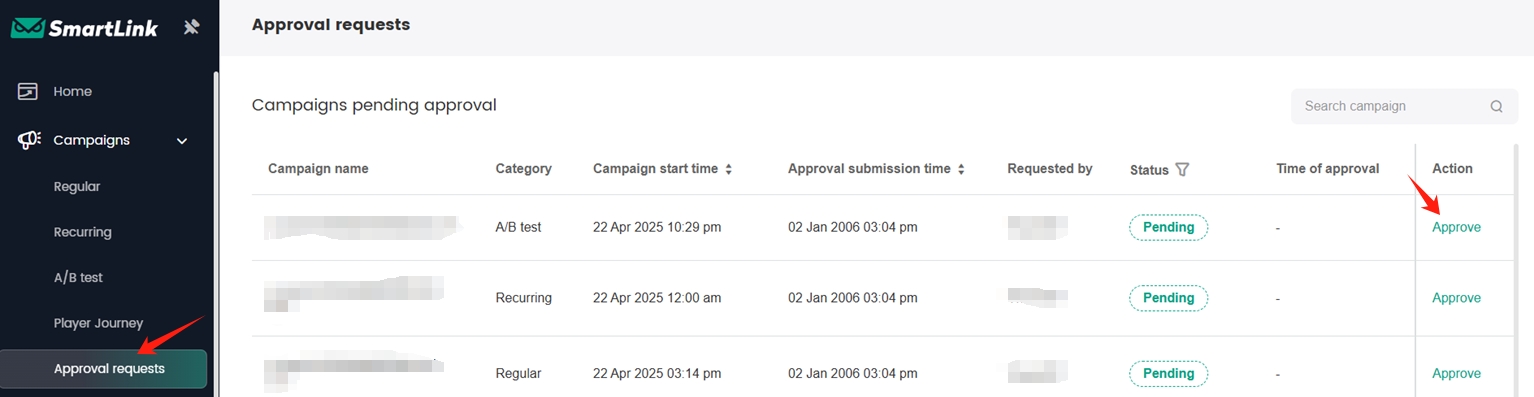Click the Home sidebar icon
Image resolution: width=1534 pixels, height=397 pixels.
pyautogui.click(x=28, y=91)
